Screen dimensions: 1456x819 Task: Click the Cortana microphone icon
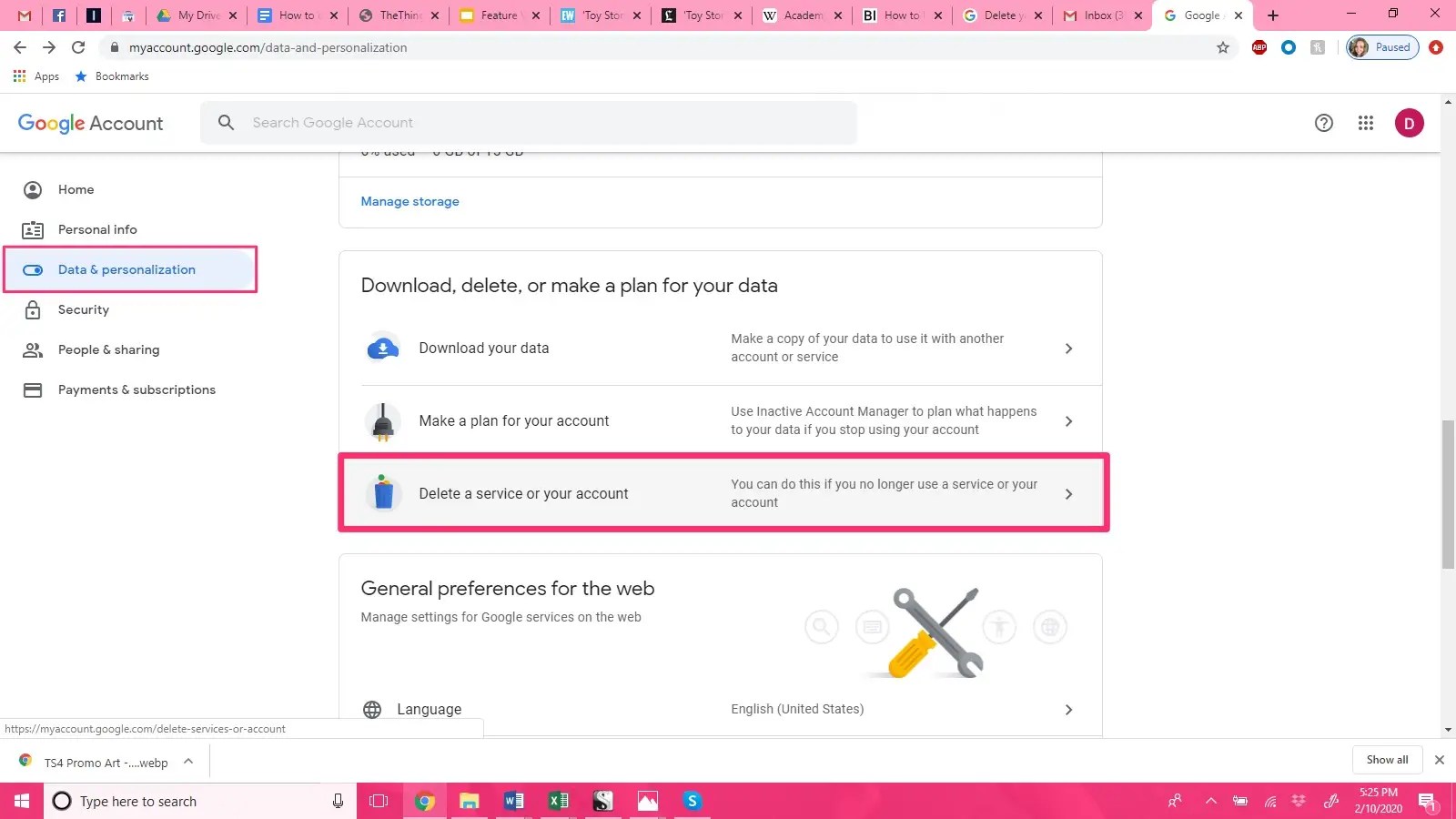click(x=338, y=801)
